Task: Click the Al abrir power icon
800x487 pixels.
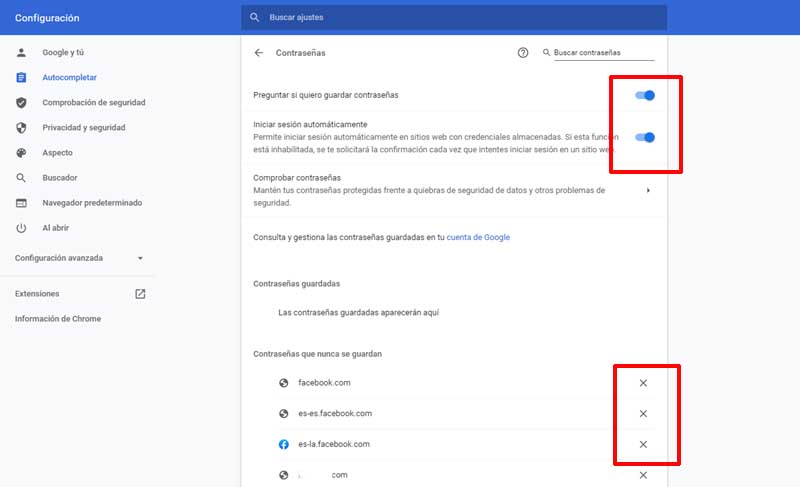Action: (21, 228)
